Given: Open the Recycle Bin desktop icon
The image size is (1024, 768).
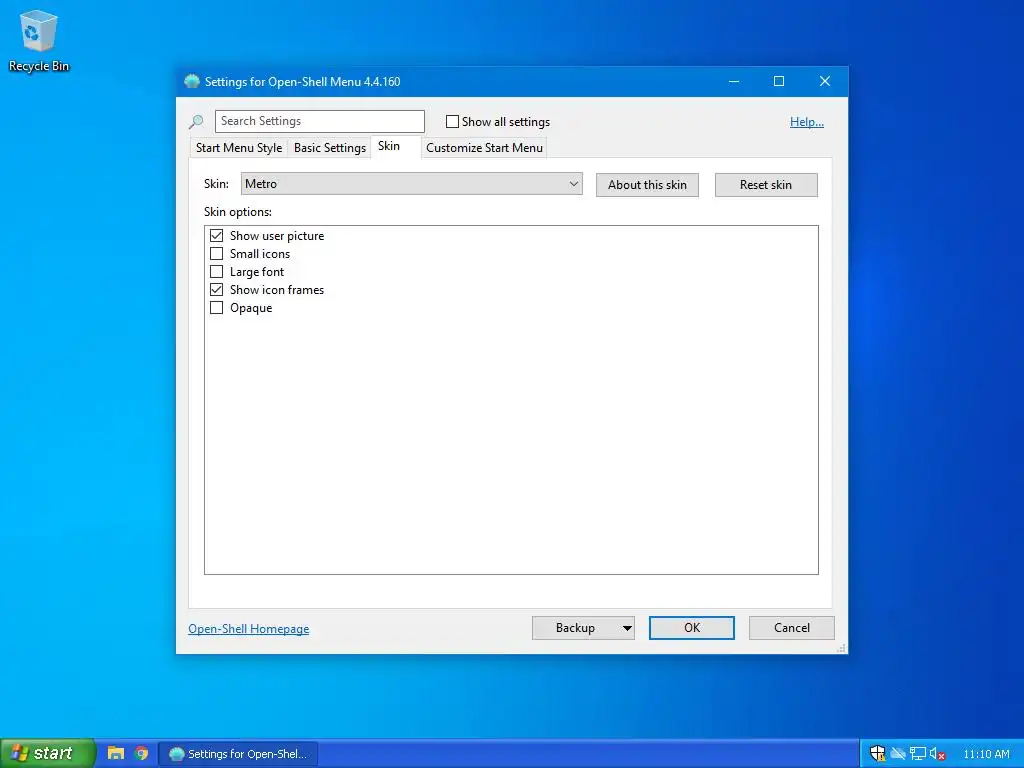Looking at the screenshot, I should coord(39,40).
